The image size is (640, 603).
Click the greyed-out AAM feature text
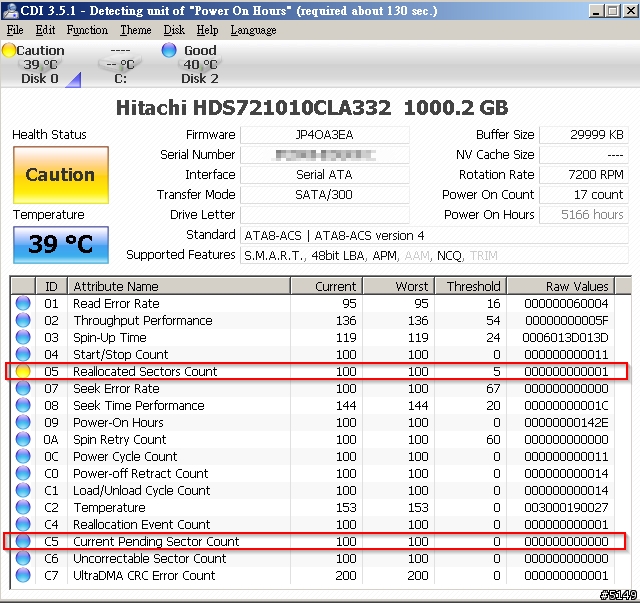(x=417, y=256)
